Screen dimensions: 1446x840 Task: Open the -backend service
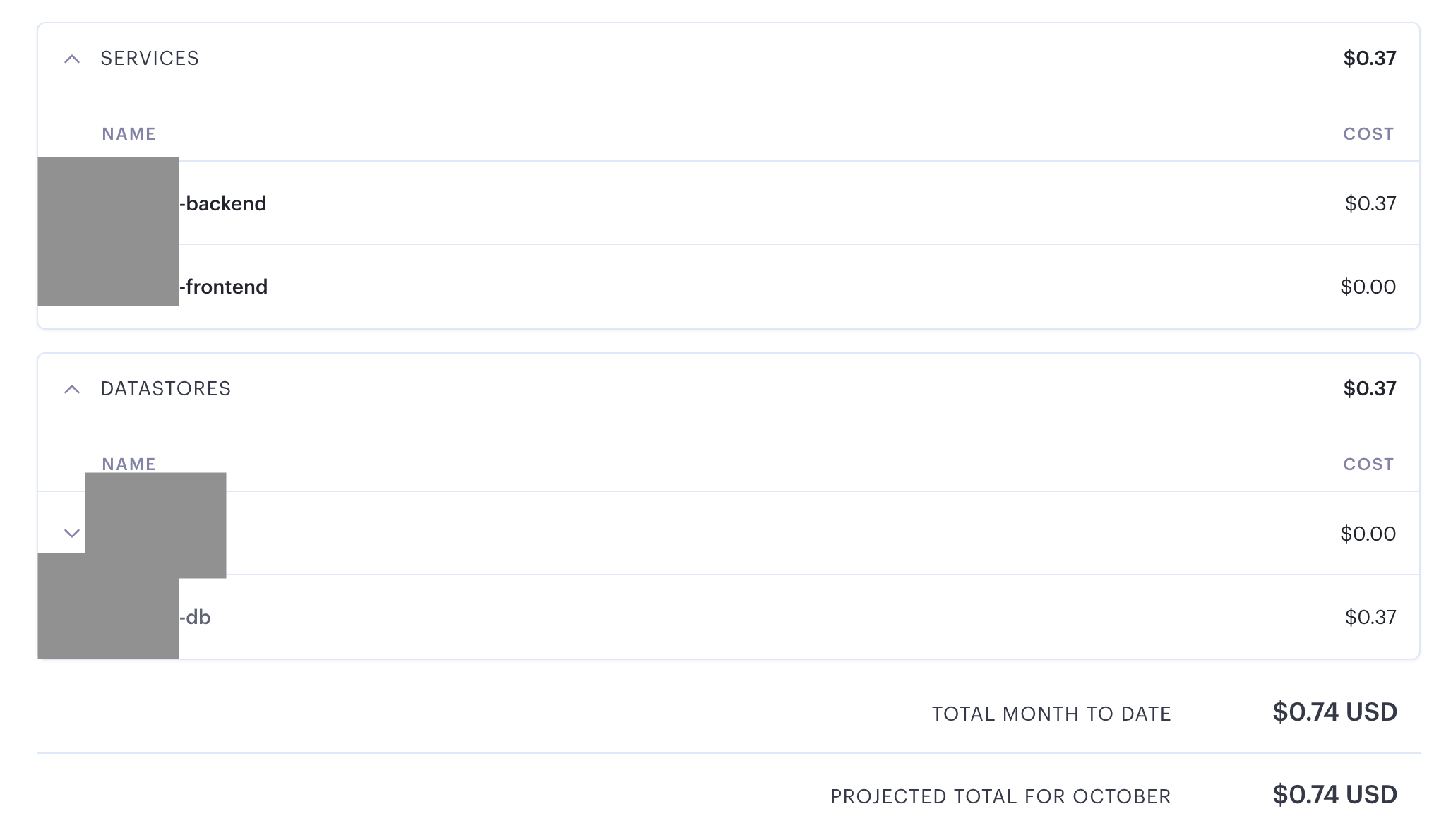coord(222,203)
